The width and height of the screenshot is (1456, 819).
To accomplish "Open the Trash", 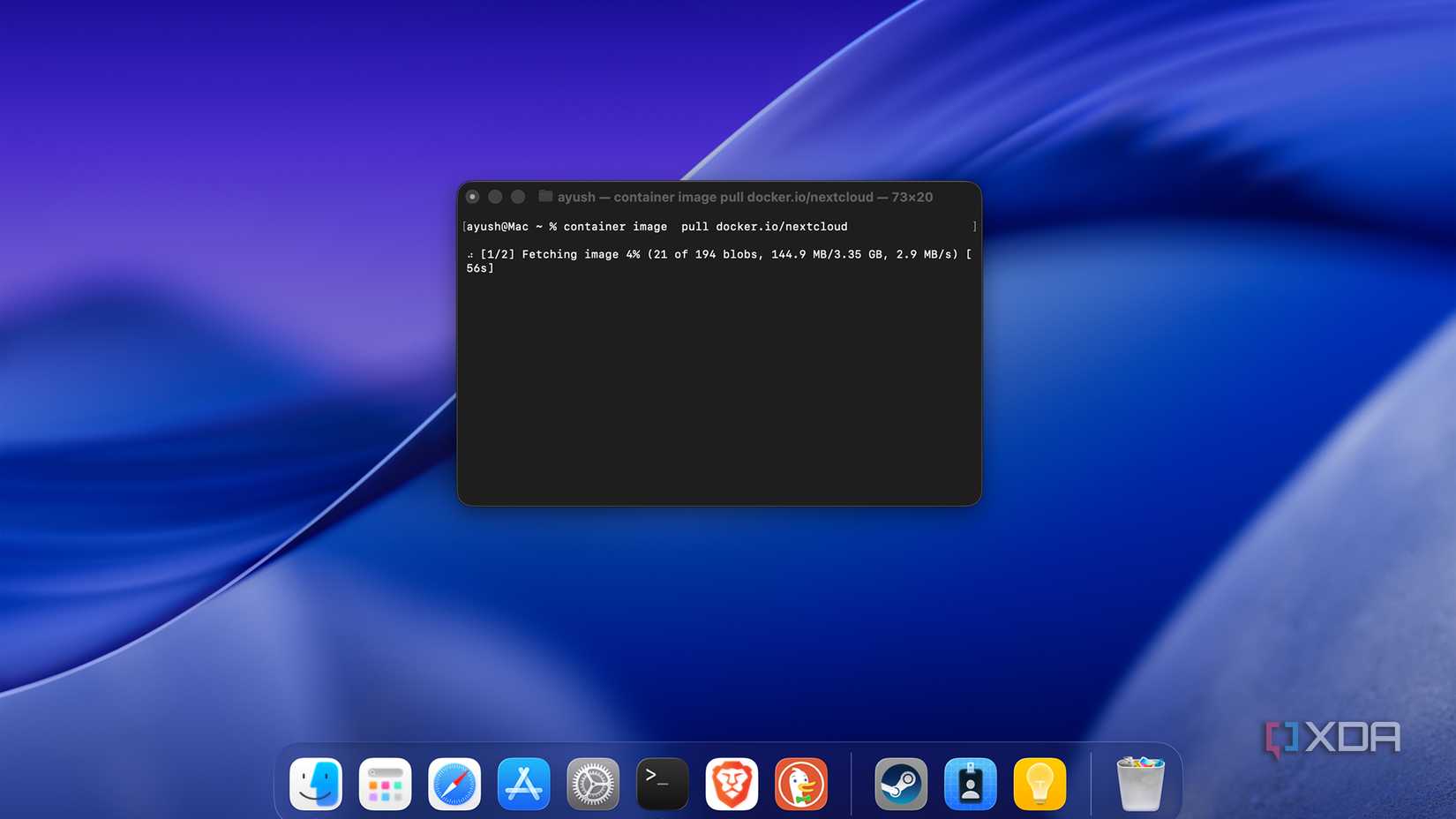I will [1140, 783].
